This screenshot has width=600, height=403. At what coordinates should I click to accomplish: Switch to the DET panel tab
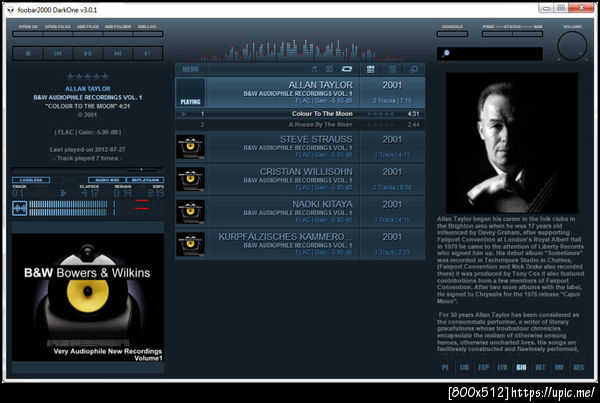pyautogui.click(x=540, y=367)
